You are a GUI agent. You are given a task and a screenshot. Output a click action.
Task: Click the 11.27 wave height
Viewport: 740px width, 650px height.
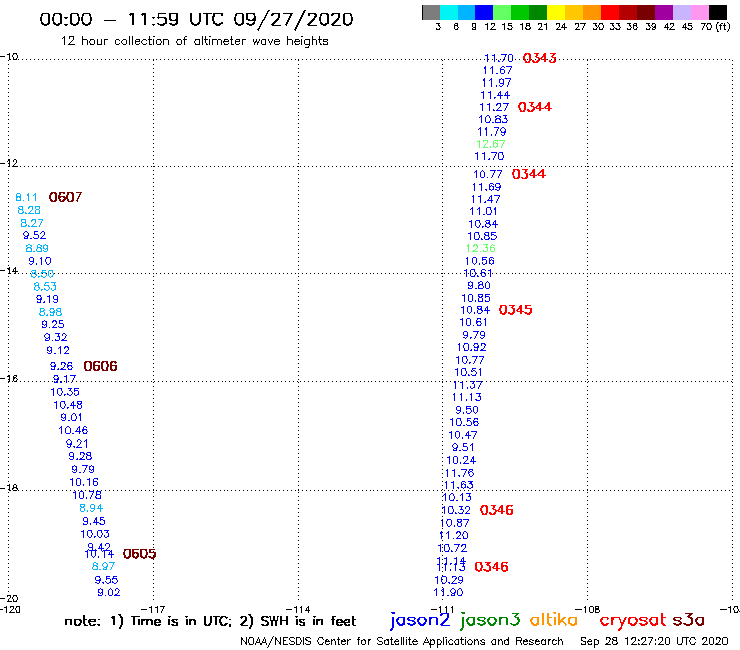tap(494, 107)
